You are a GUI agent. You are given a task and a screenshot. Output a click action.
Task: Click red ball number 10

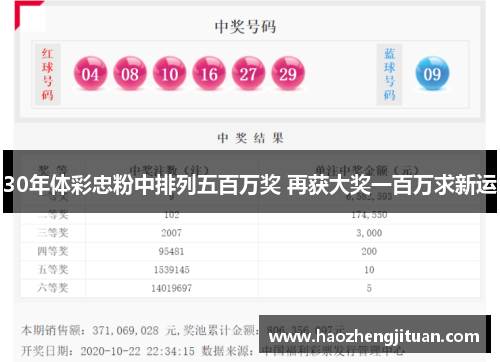[x=170, y=73]
